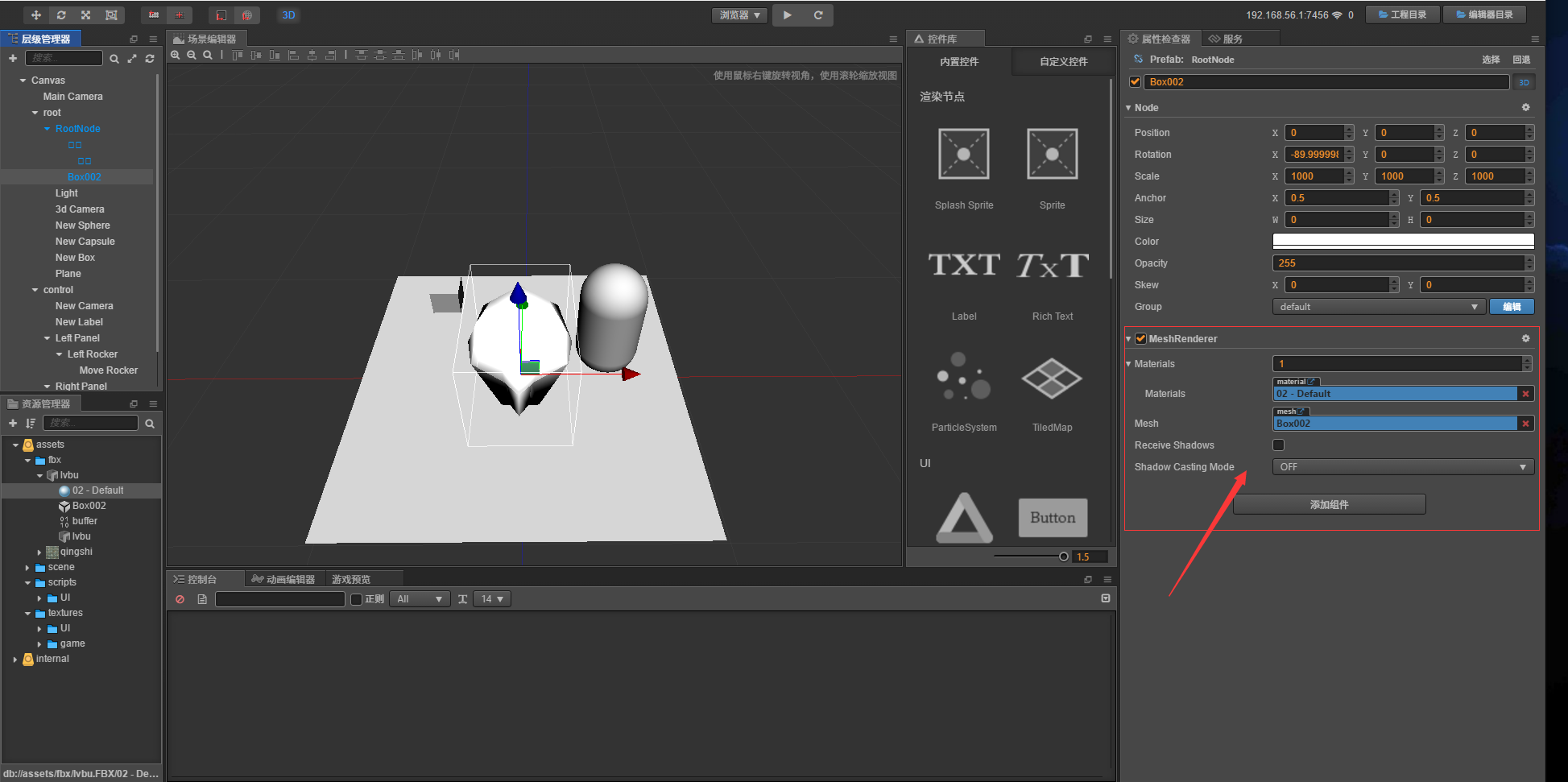Click the hierarchy refresh icon
The image size is (1568, 782).
(150, 59)
